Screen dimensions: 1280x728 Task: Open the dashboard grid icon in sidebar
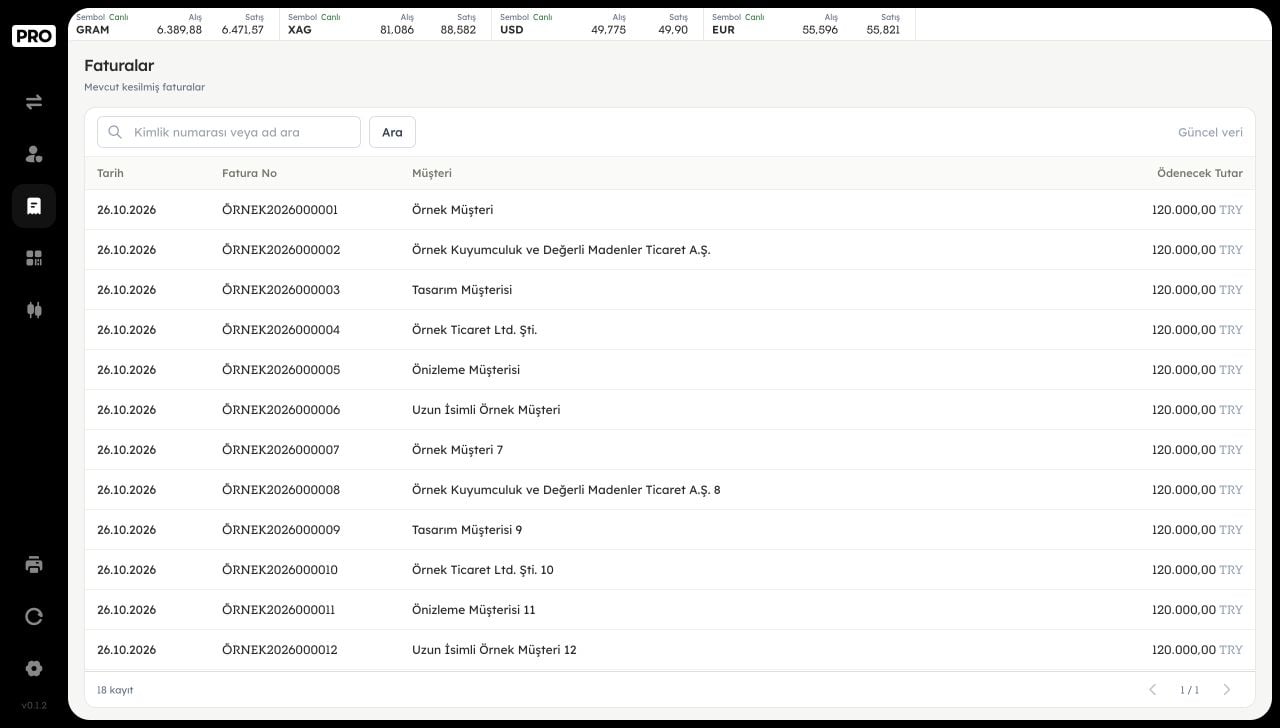coord(34,258)
